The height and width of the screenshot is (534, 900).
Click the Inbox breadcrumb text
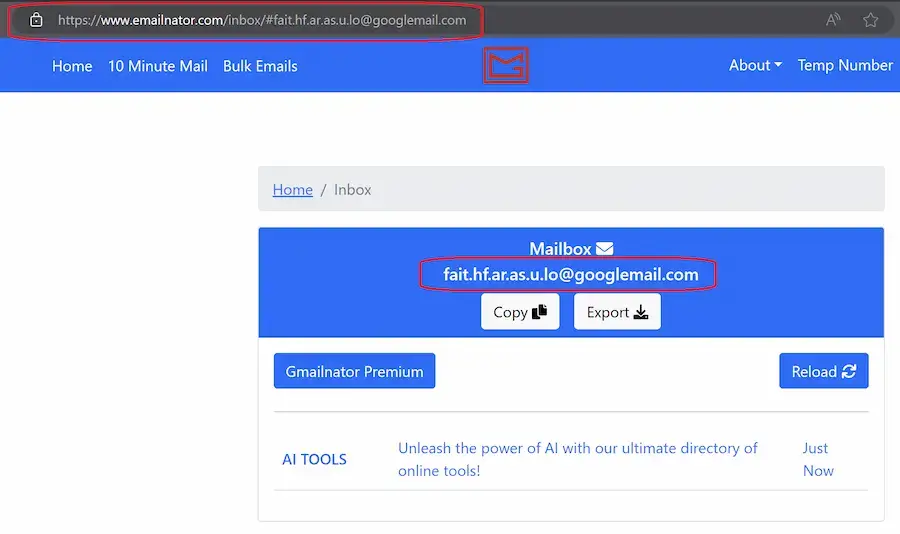(x=352, y=189)
